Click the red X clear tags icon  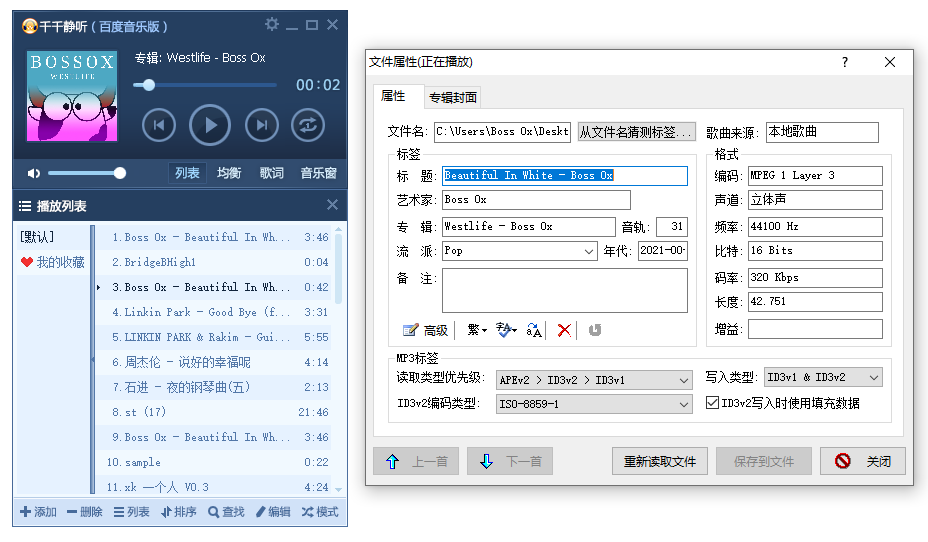pyautogui.click(x=564, y=330)
